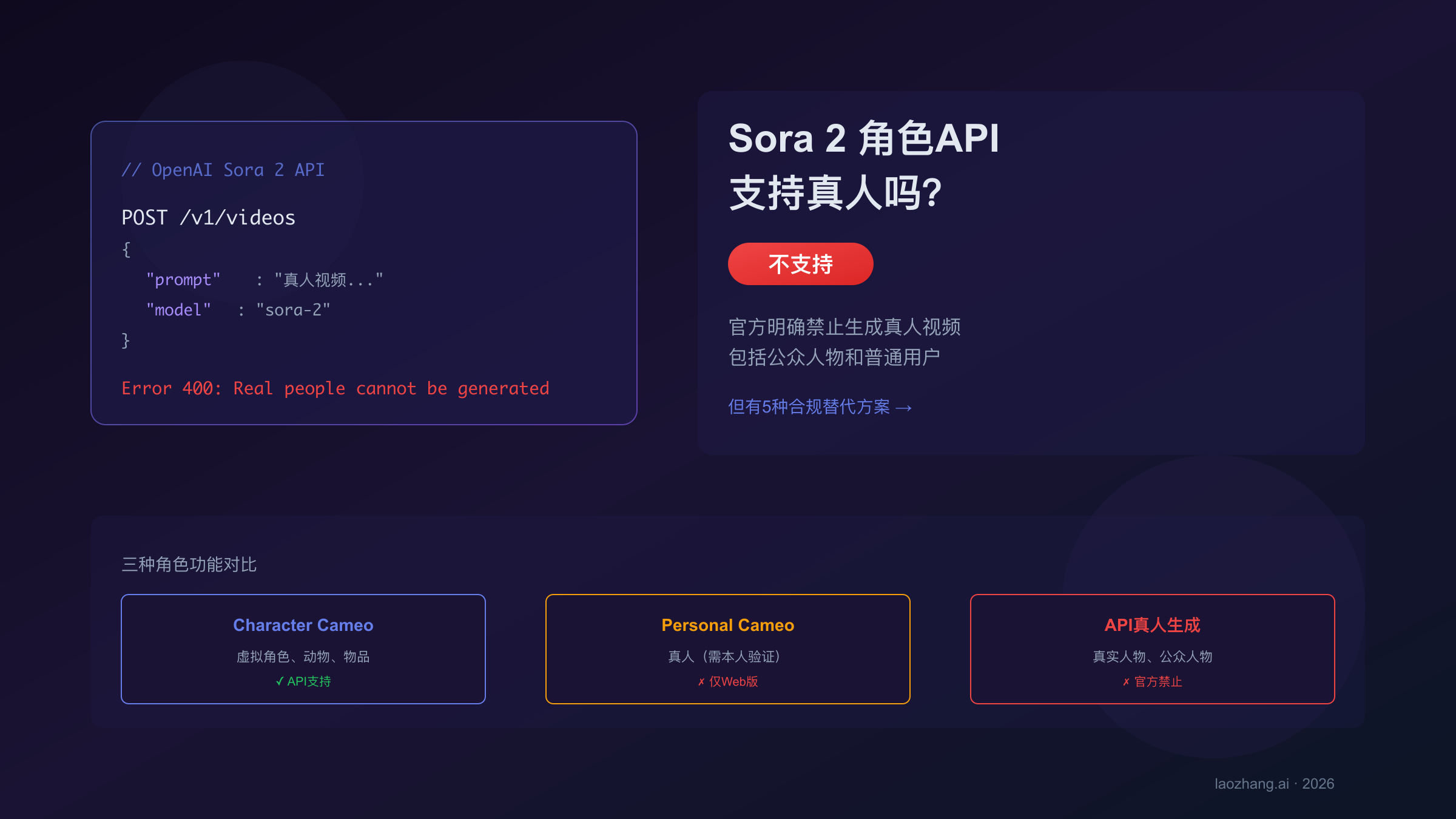The image size is (1456, 819).
Task: Click the red X beside 仅Web版
Action: 701,682
